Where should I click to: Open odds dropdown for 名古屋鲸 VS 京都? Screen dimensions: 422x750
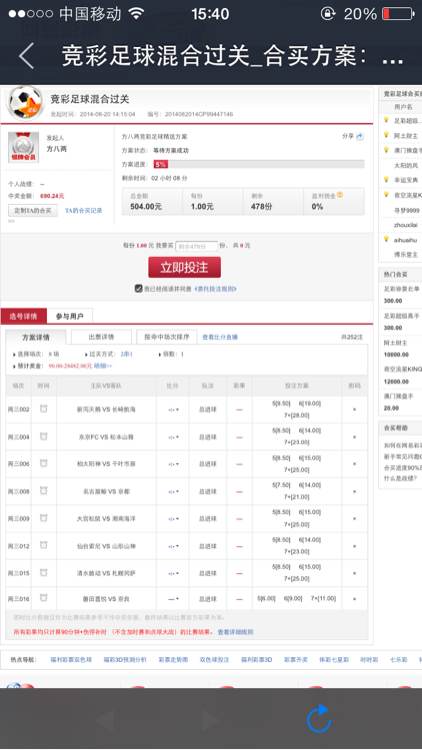tap(173, 491)
